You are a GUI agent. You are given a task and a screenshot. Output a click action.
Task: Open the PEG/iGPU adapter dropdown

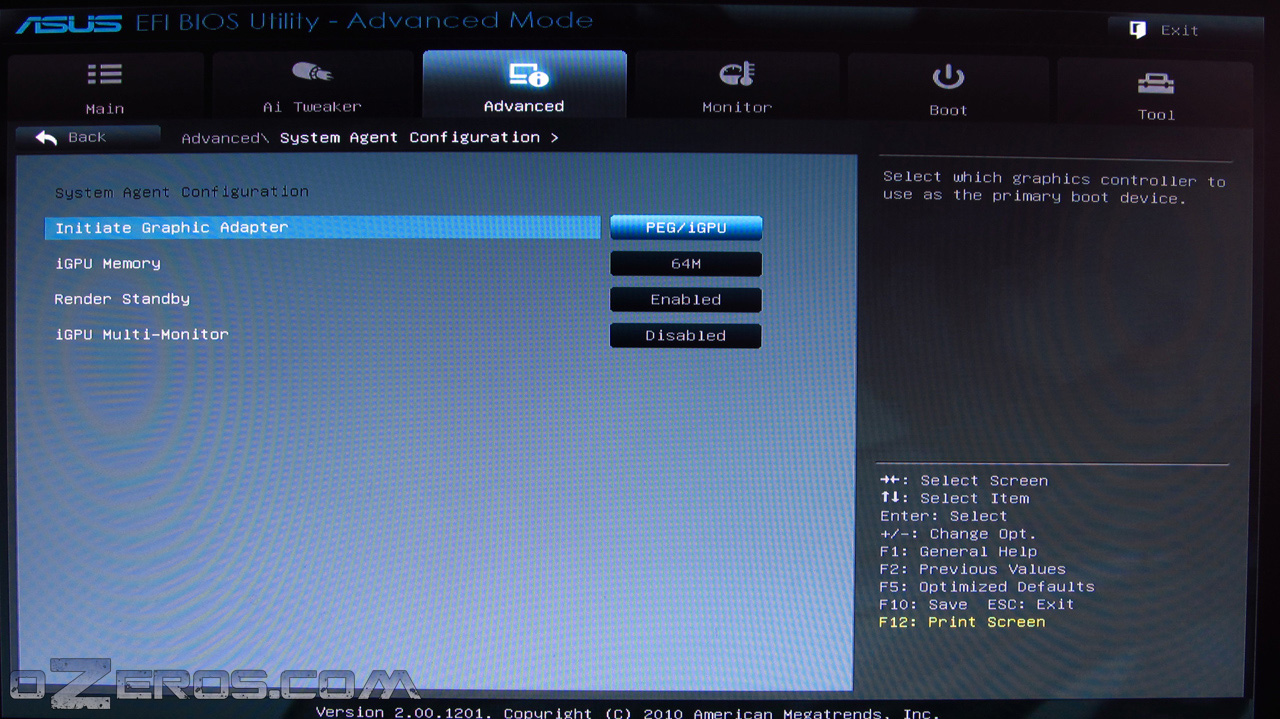click(x=686, y=228)
